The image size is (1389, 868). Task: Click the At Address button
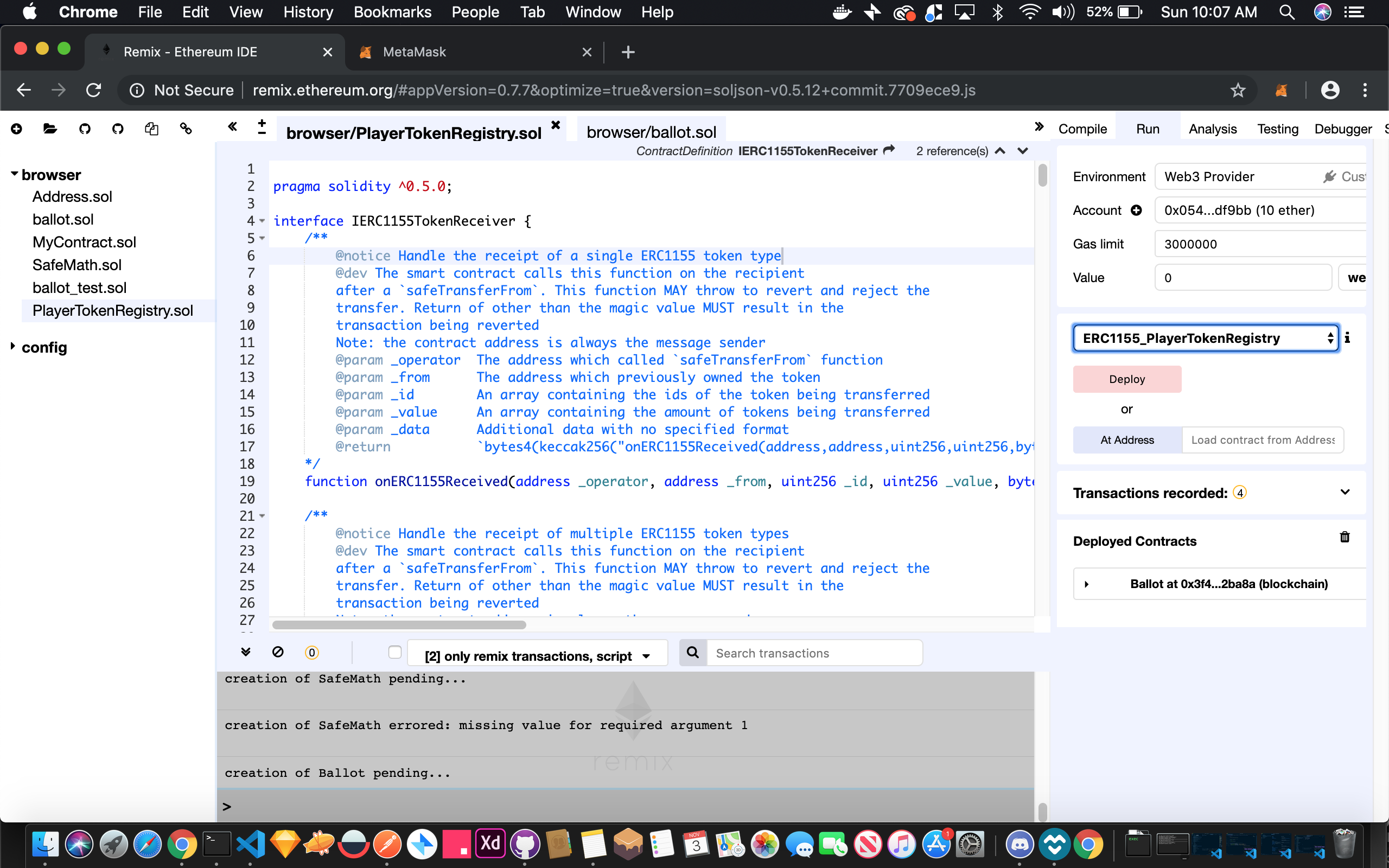click(1127, 440)
